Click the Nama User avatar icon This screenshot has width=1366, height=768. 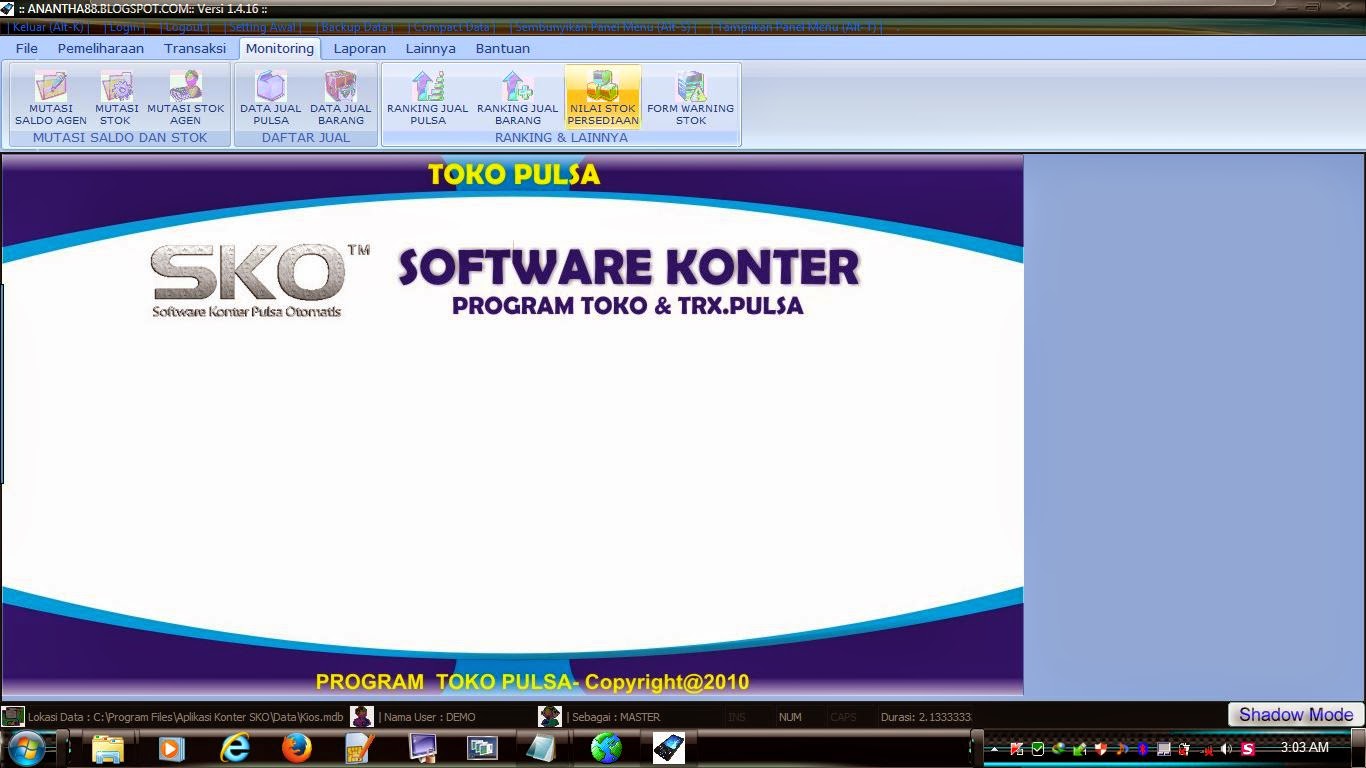(x=362, y=716)
